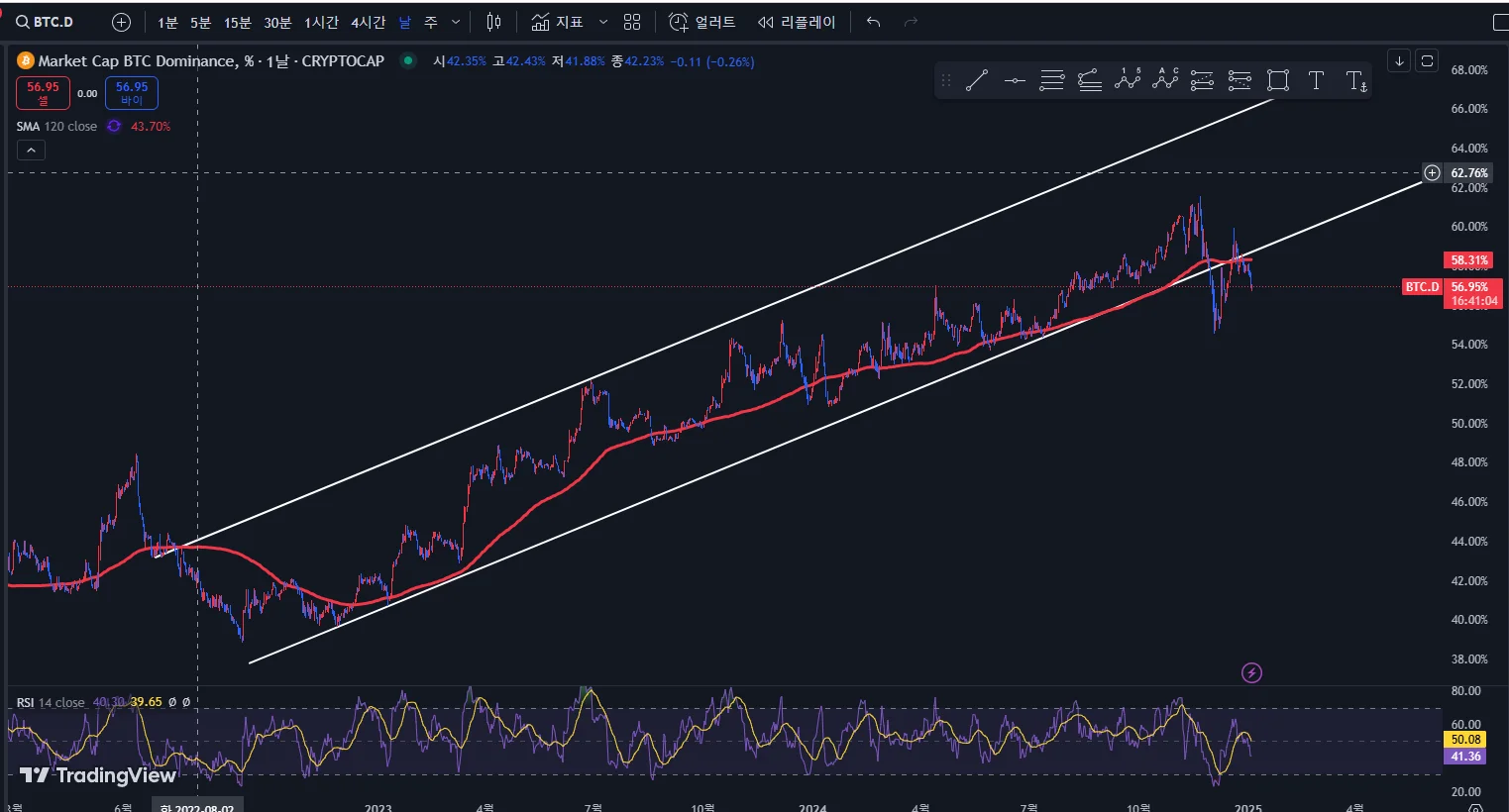Click the add symbol plus icon

click(x=121, y=22)
